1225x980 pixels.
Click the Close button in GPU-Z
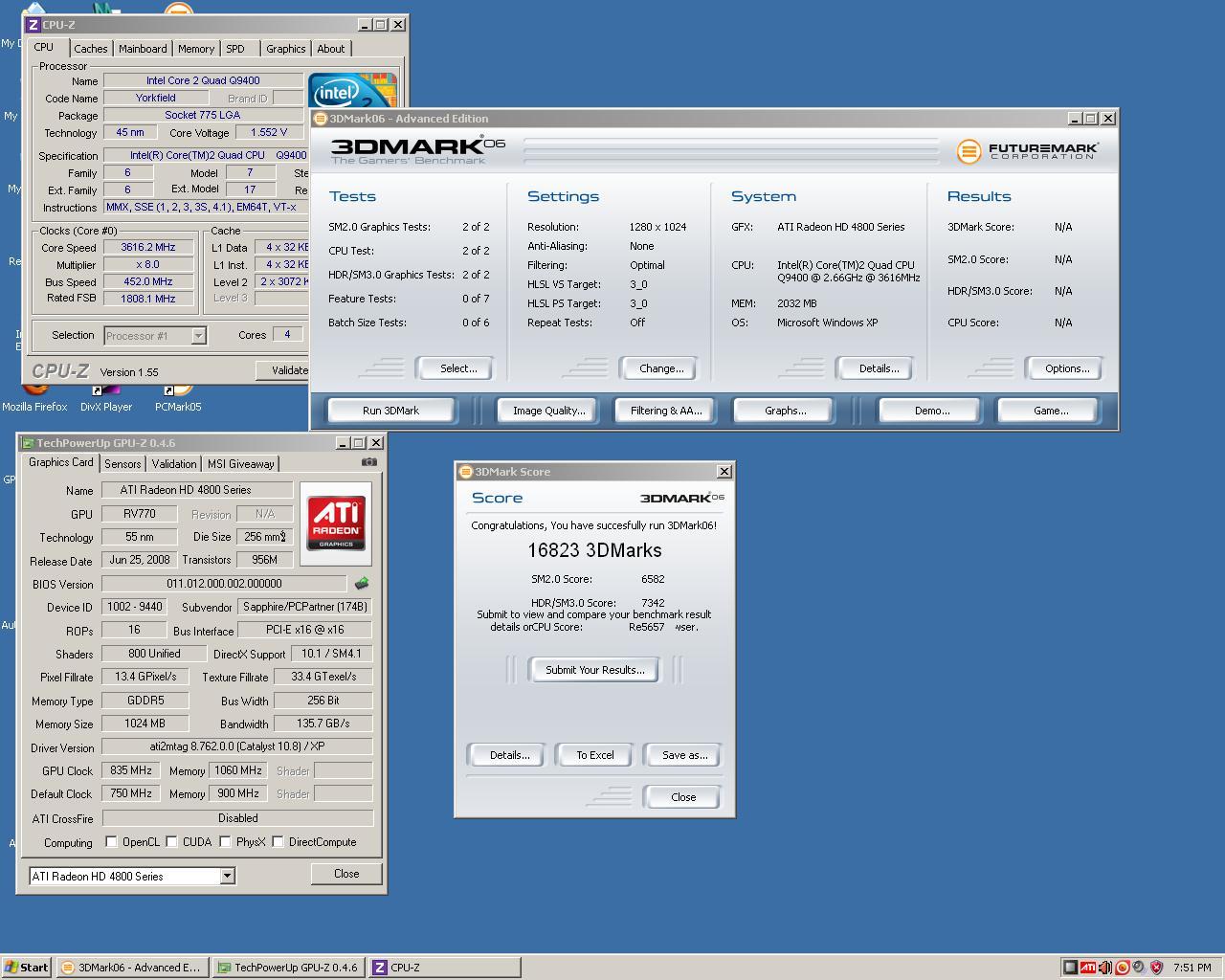pos(346,874)
